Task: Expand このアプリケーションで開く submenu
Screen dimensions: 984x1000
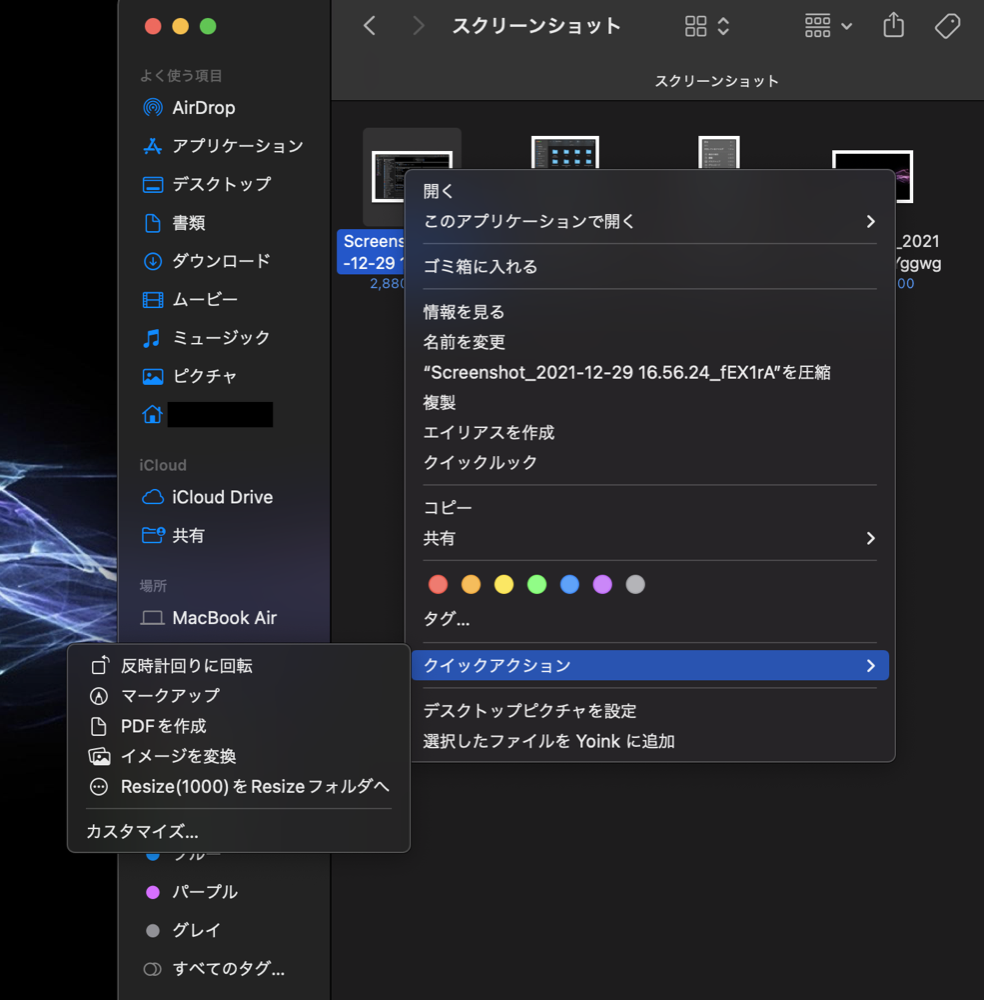Action: coord(650,221)
